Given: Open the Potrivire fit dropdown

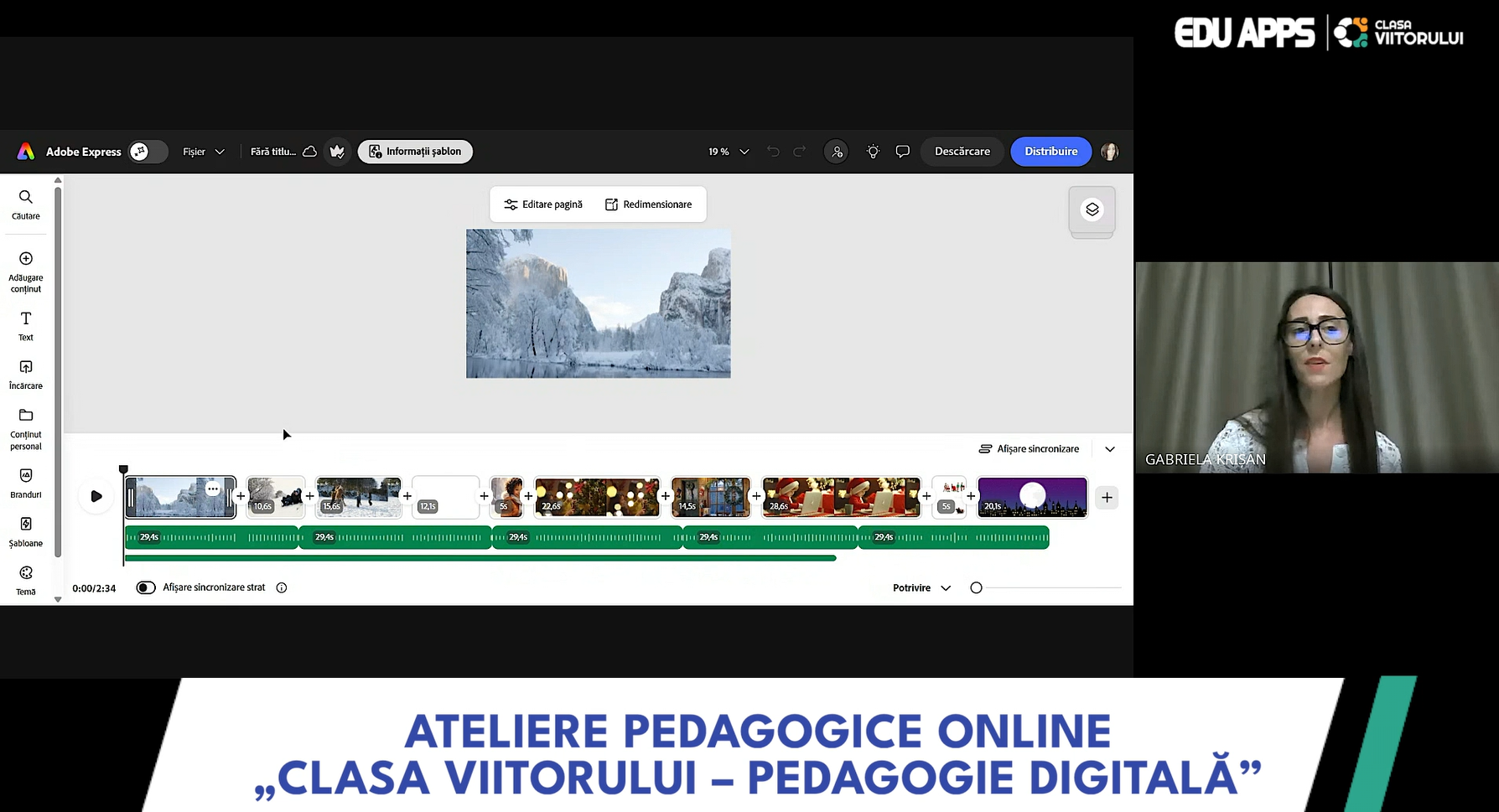Looking at the screenshot, I should tap(921, 588).
